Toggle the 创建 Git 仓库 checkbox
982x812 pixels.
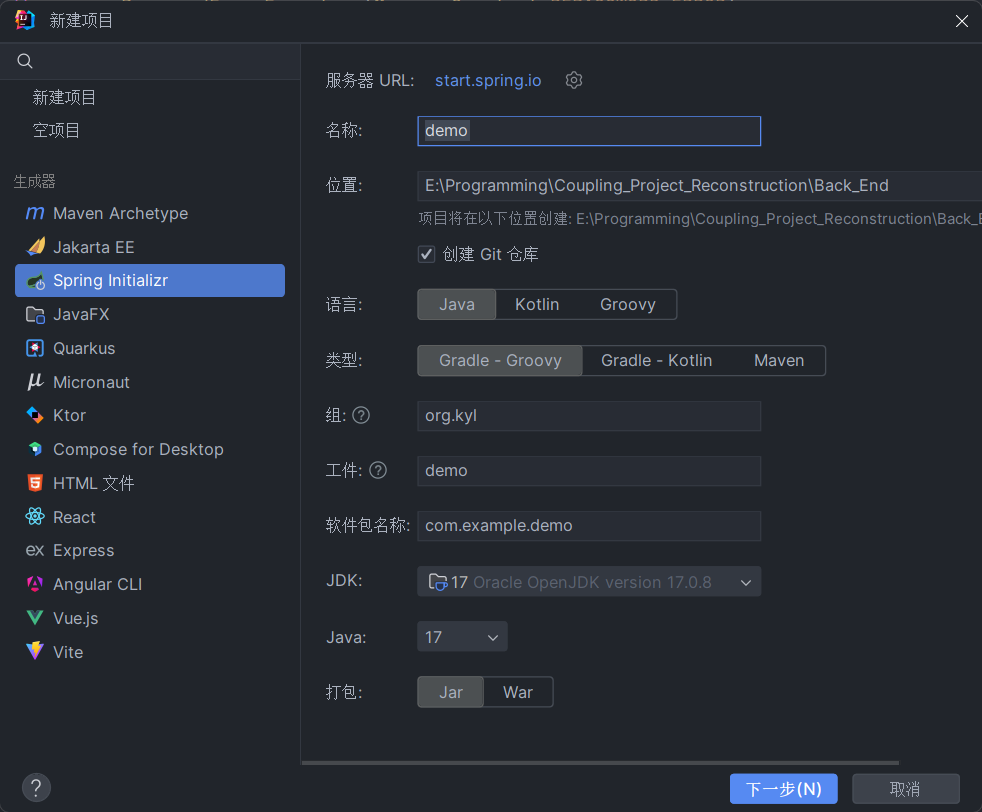(427, 254)
